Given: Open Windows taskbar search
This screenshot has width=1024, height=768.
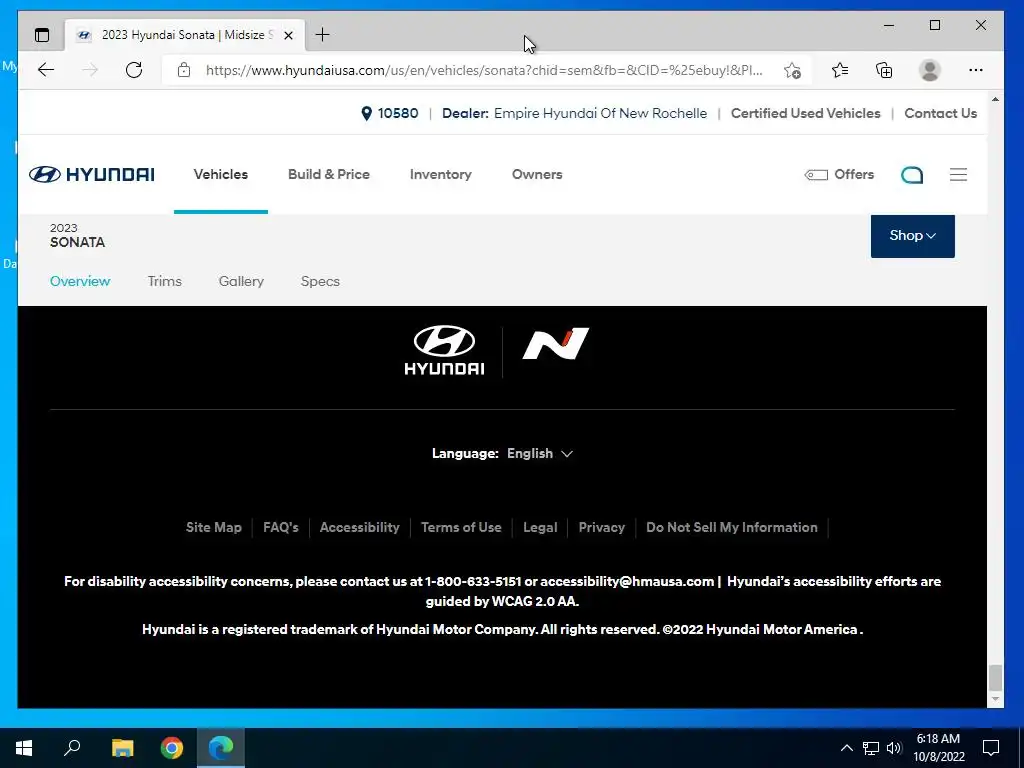Looking at the screenshot, I should 72,748.
